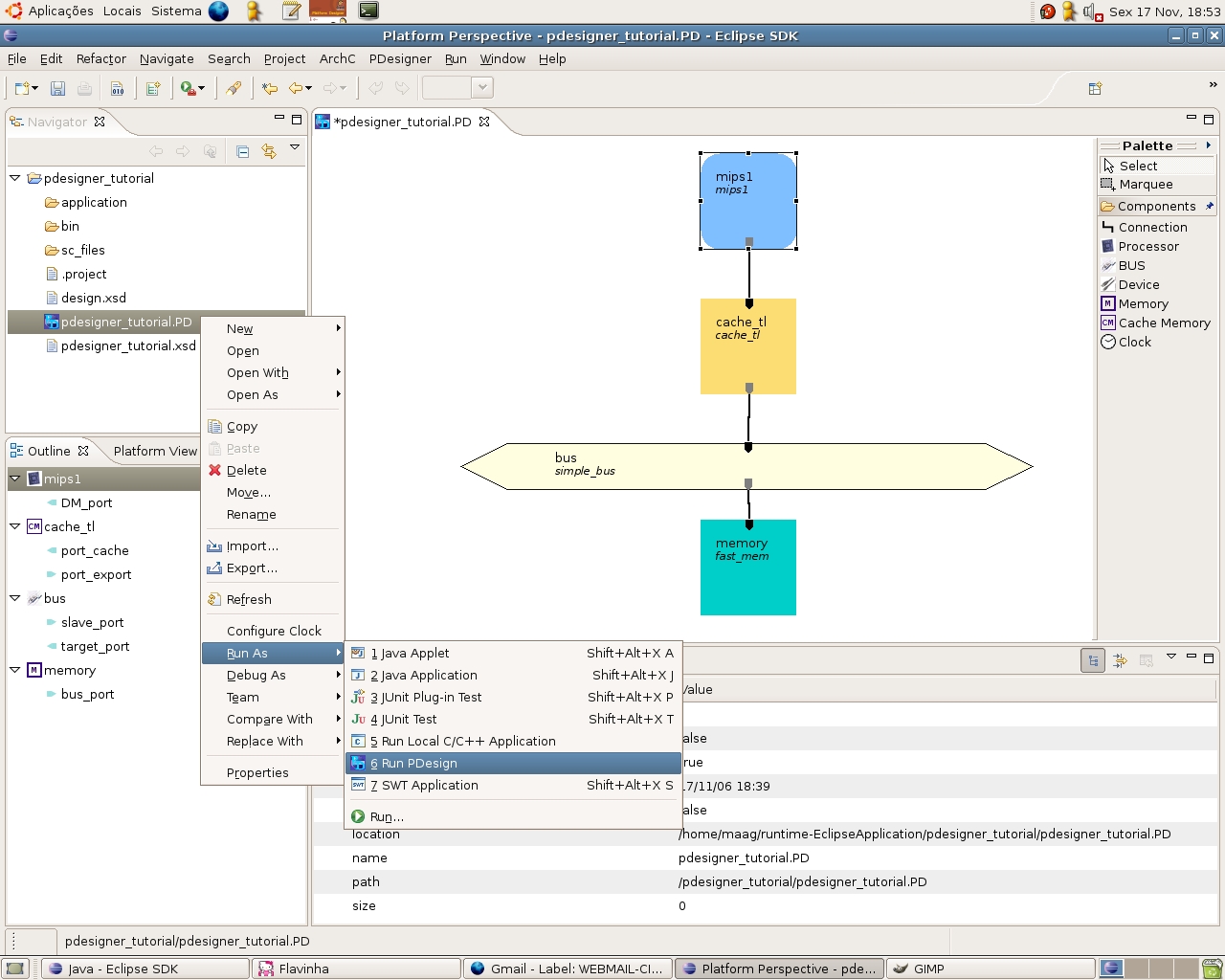This screenshot has width=1225, height=980.
Task: Click Collapse All in the Navigator toolbar
Action: point(242,151)
